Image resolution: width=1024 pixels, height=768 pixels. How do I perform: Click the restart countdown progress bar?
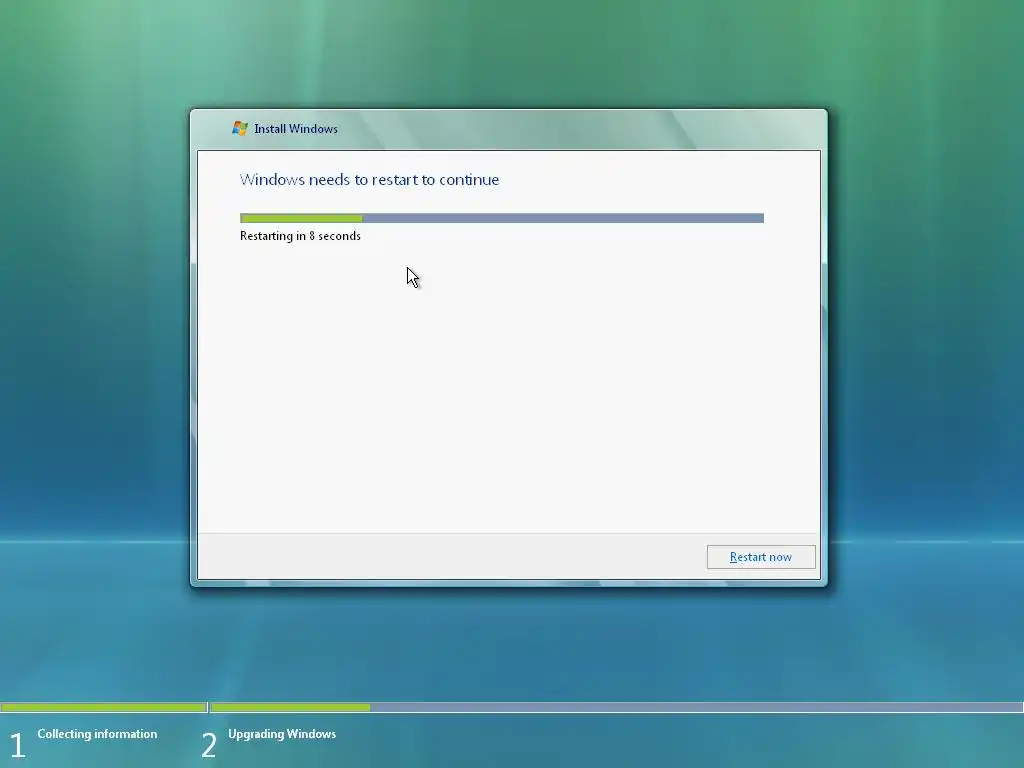[502, 218]
